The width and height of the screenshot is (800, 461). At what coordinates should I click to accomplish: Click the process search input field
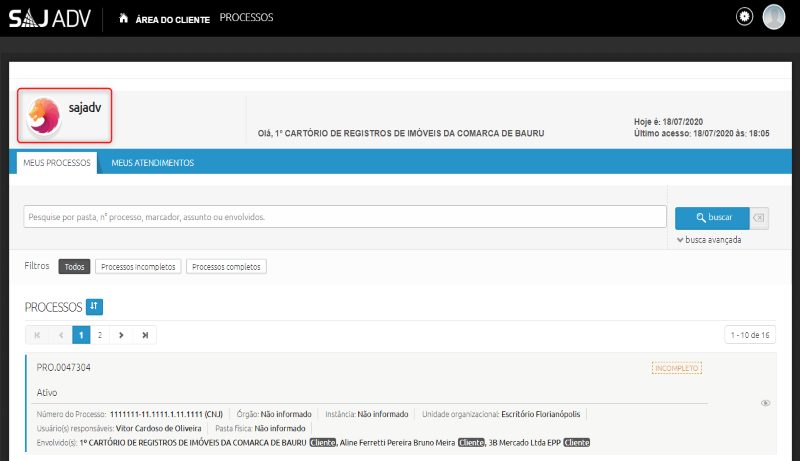tap(345, 217)
